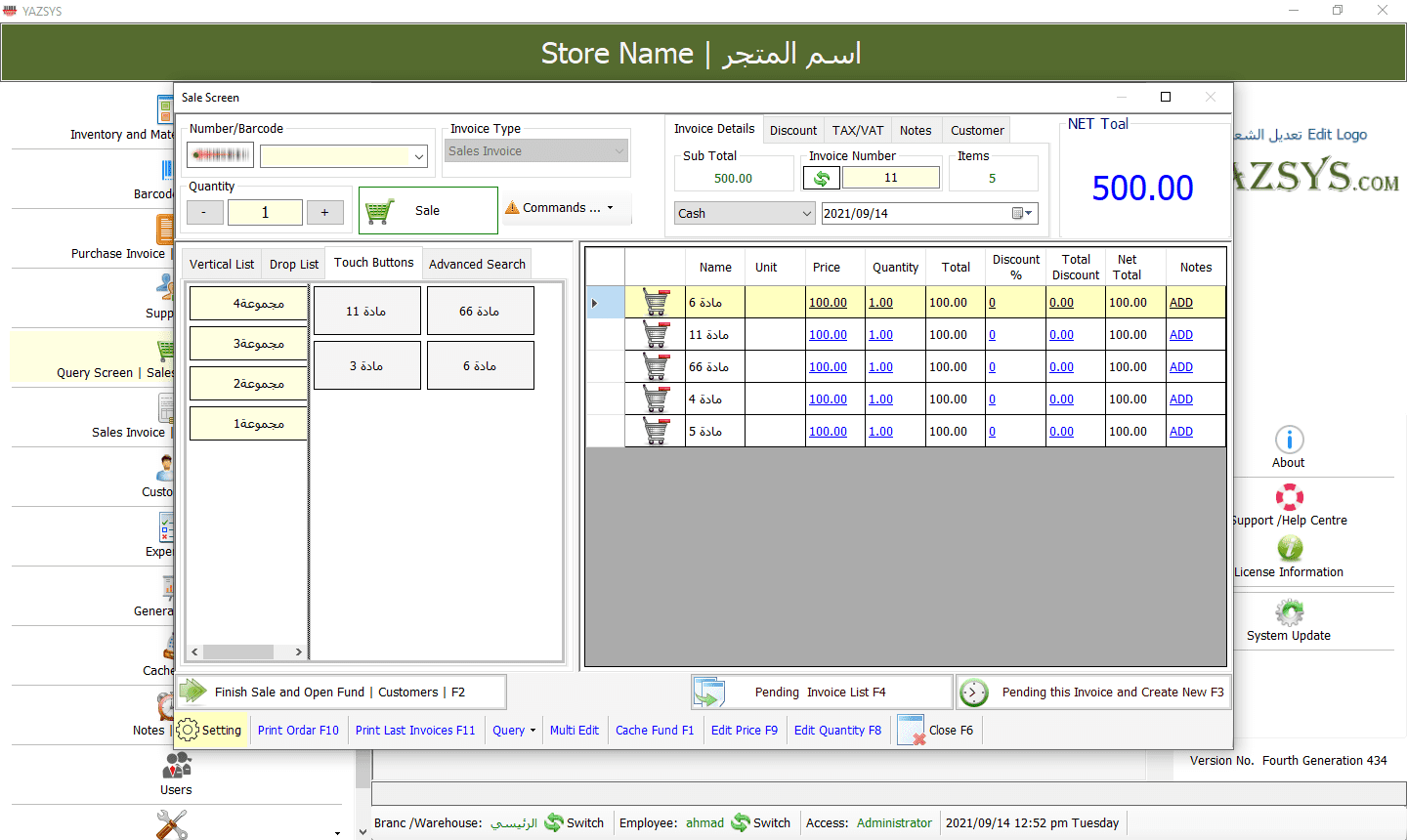The width and height of the screenshot is (1407, 840).
Task: Open the System Update gear icon
Action: 1289,612
